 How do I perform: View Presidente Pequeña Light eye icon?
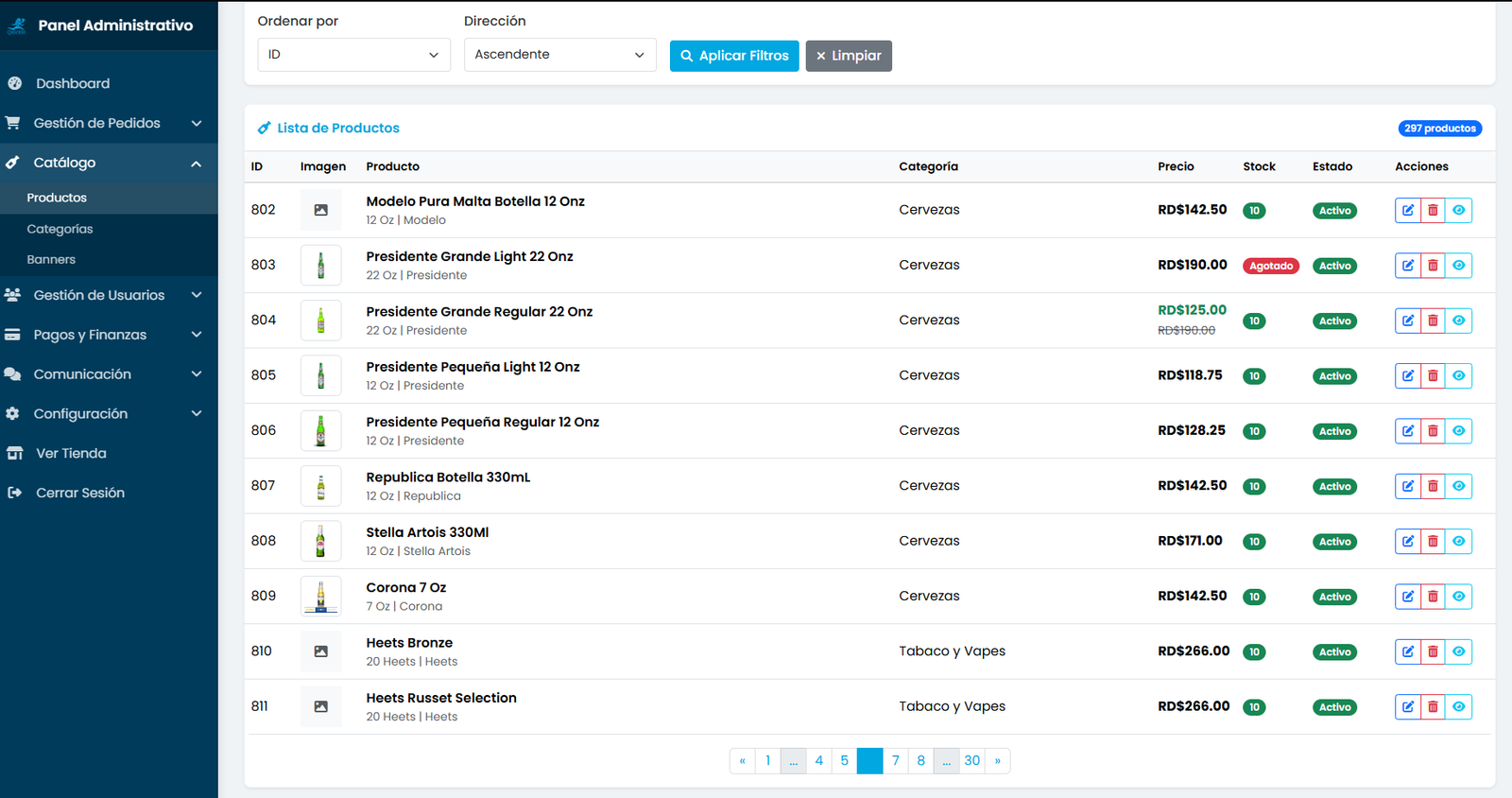[x=1459, y=375]
